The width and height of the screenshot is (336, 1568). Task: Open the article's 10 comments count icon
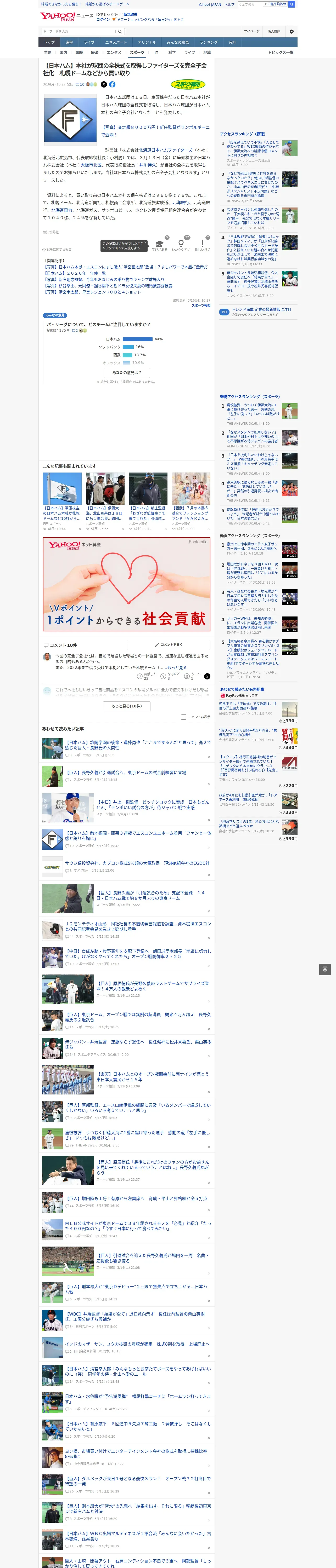pyautogui.click(x=80, y=85)
